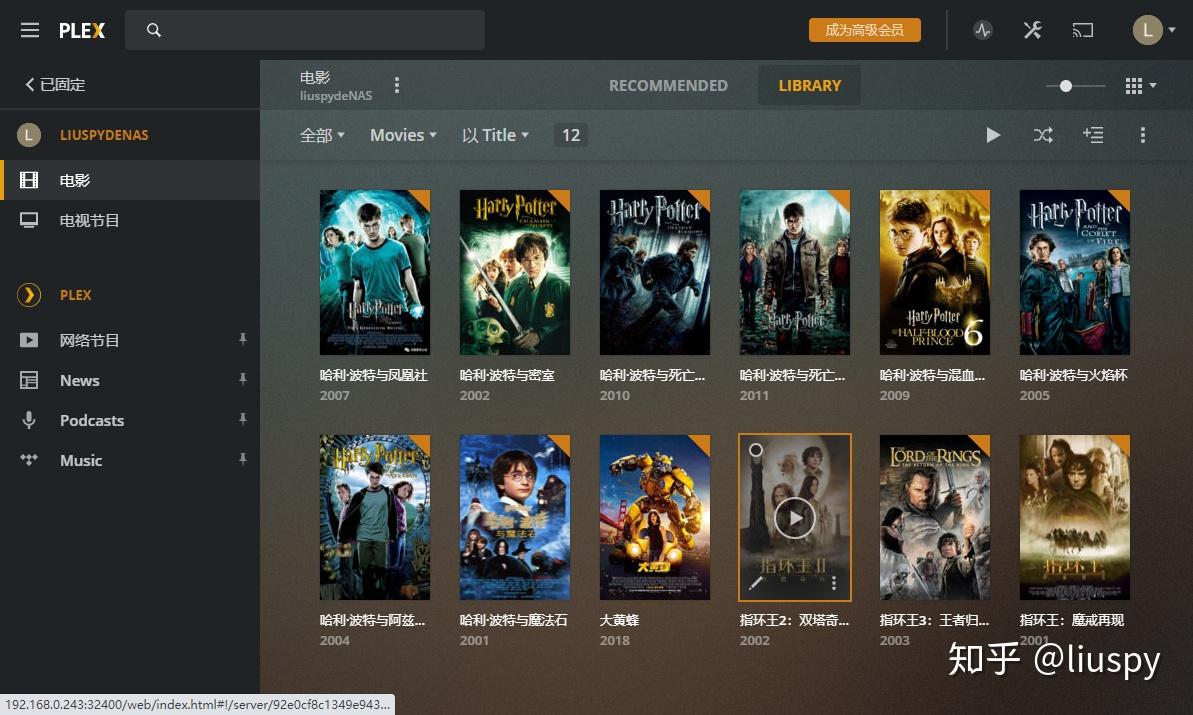This screenshot has width=1193, height=715.
Task: Open the toolbar more options menu
Action: pos(1143,135)
